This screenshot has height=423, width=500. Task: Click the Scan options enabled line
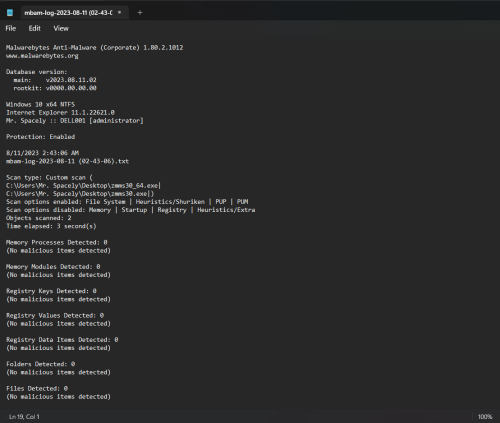(x=127, y=202)
